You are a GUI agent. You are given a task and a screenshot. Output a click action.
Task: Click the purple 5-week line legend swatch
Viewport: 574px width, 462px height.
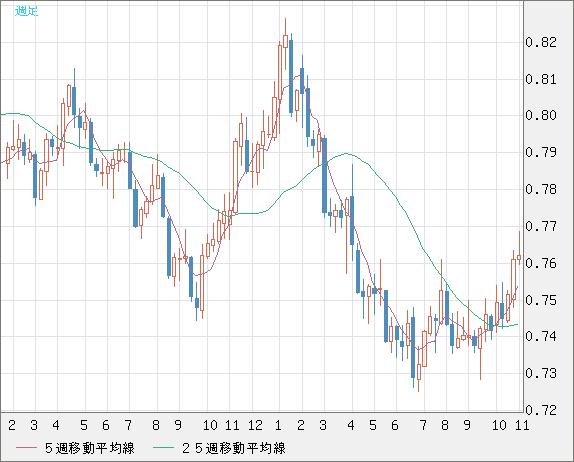(26, 448)
